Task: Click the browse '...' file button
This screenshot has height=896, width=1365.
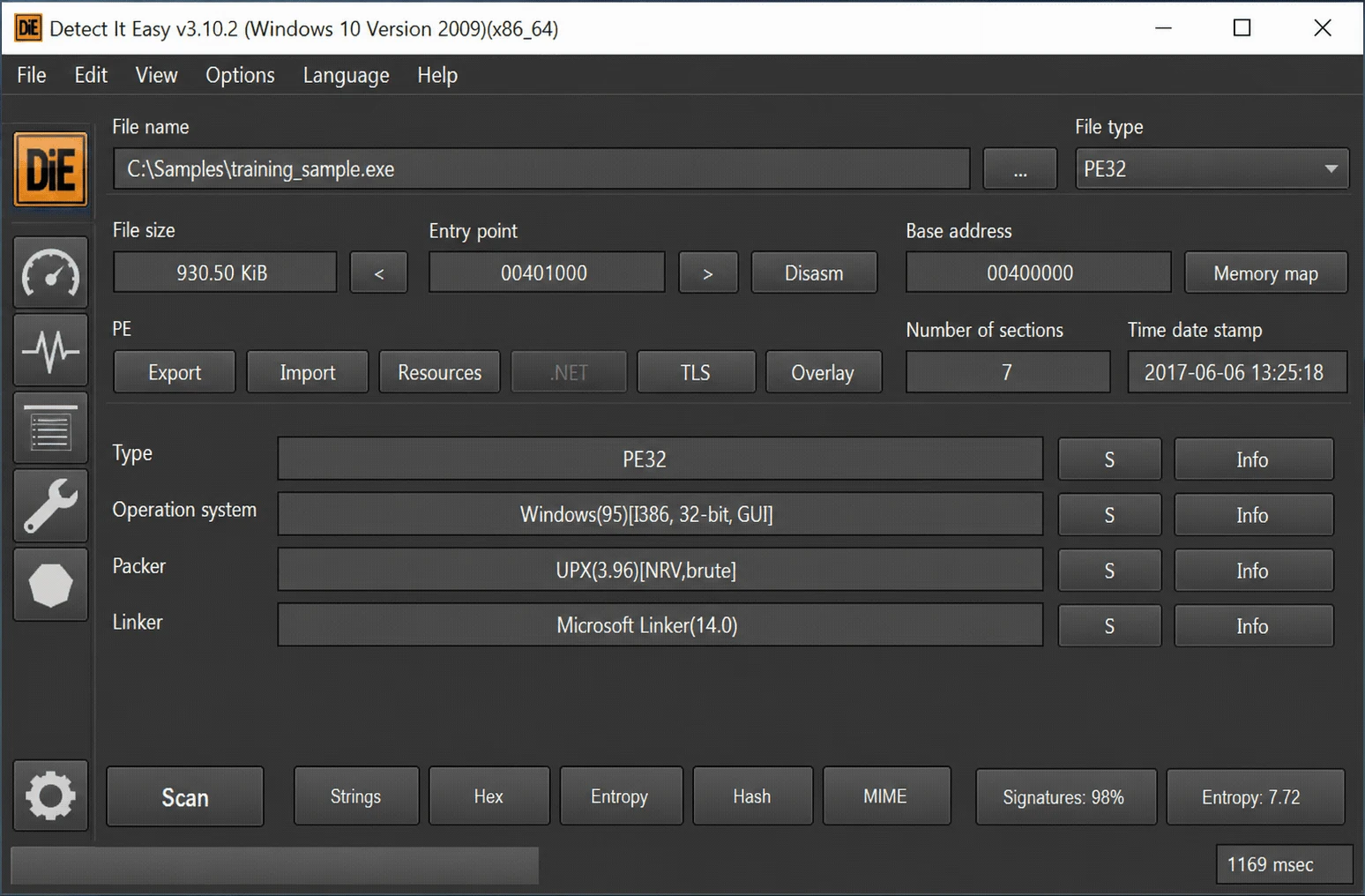Action: [1020, 168]
